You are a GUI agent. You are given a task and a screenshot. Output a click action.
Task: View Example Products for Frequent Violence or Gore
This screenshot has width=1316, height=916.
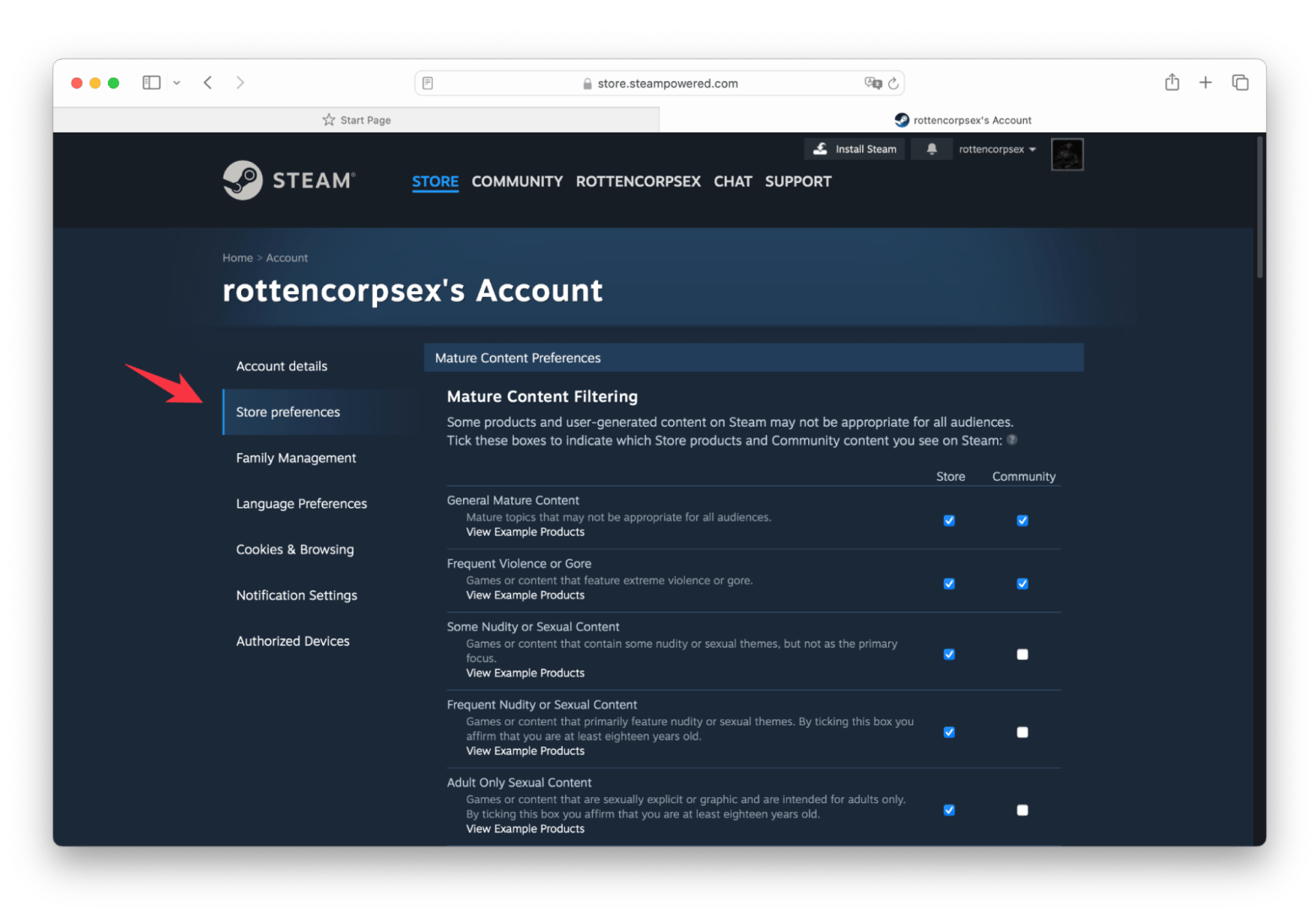[x=526, y=595]
